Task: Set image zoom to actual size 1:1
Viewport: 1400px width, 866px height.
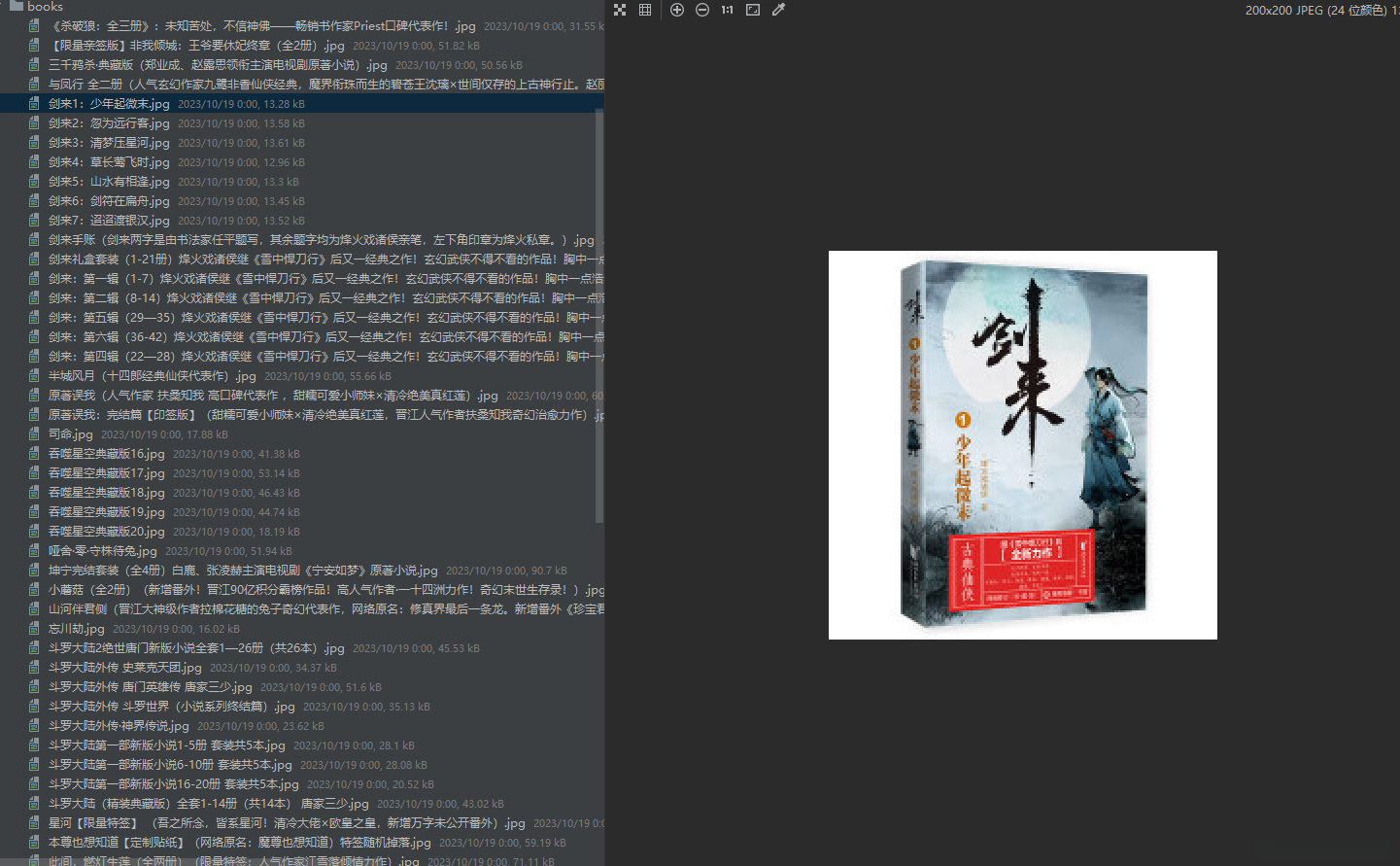Action: pyautogui.click(x=728, y=10)
